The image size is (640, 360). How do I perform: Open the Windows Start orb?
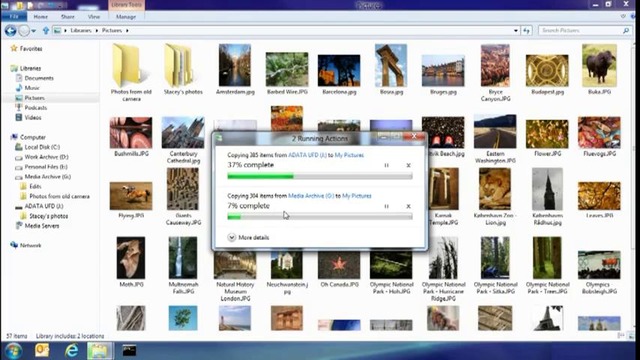click(13, 351)
